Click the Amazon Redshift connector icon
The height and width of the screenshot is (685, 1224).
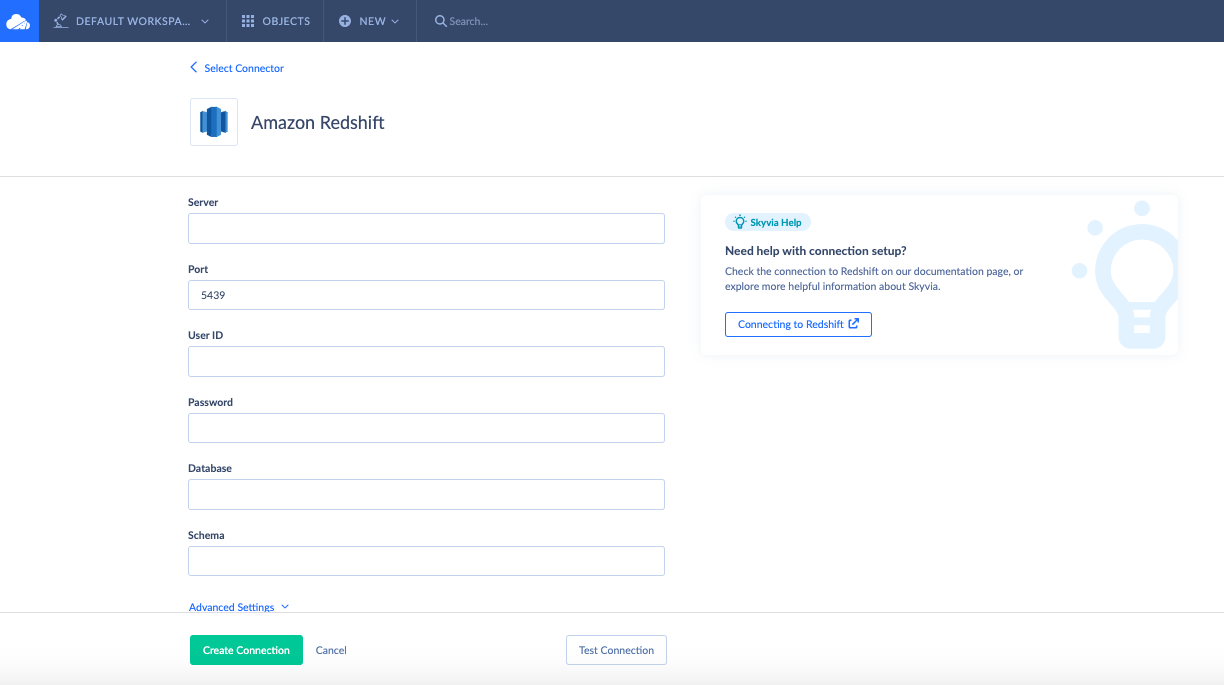[x=213, y=121]
